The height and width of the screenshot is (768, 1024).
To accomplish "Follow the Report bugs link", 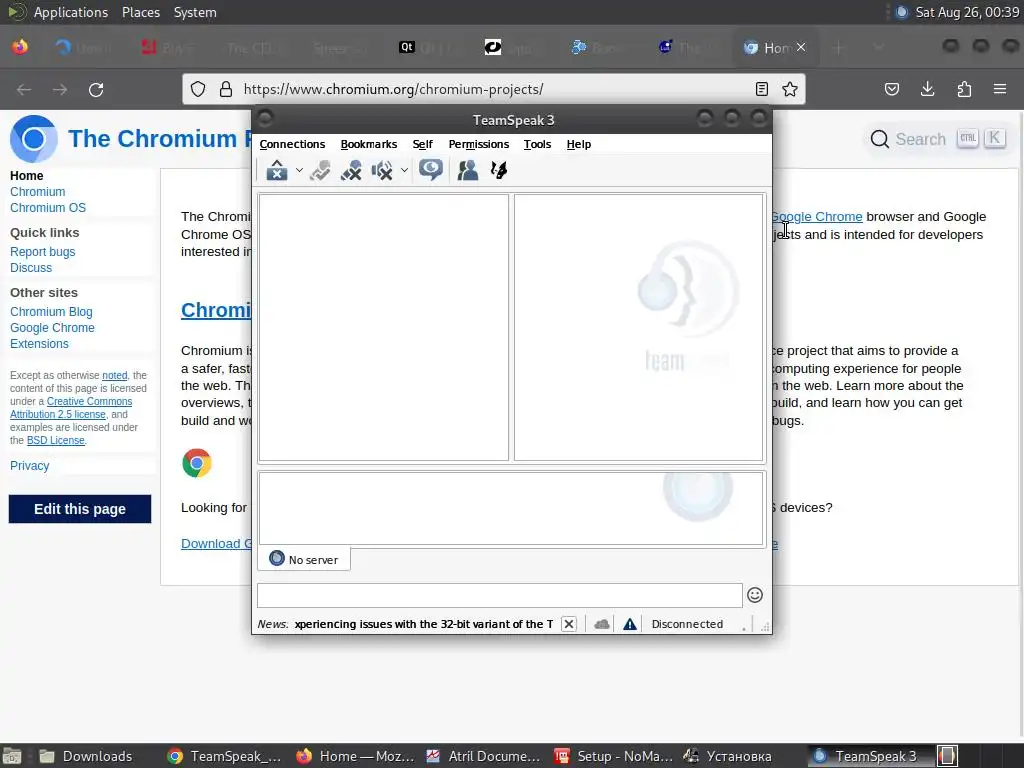I will 42,252.
